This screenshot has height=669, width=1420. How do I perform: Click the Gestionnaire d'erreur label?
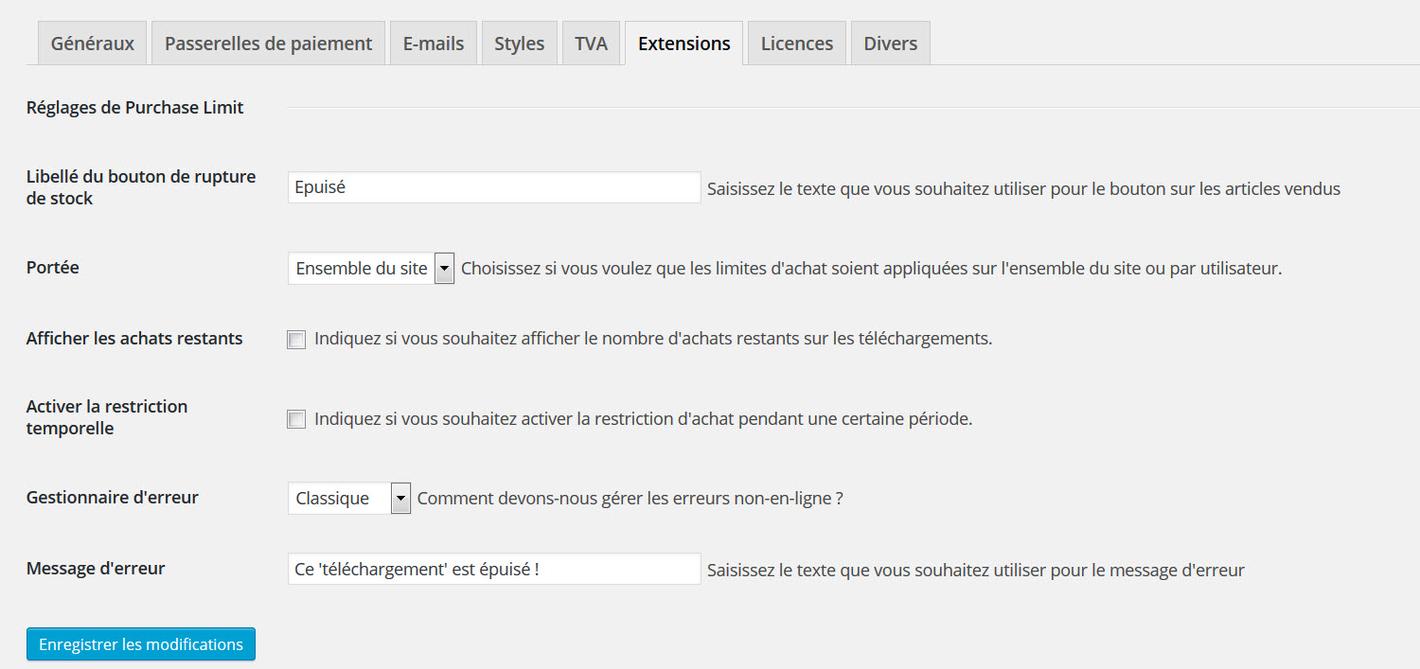[112, 497]
